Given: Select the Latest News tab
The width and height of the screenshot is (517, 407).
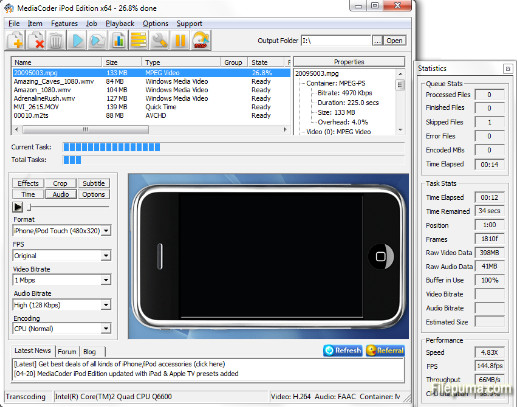Looking at the screenshot, I should [32, 350].
